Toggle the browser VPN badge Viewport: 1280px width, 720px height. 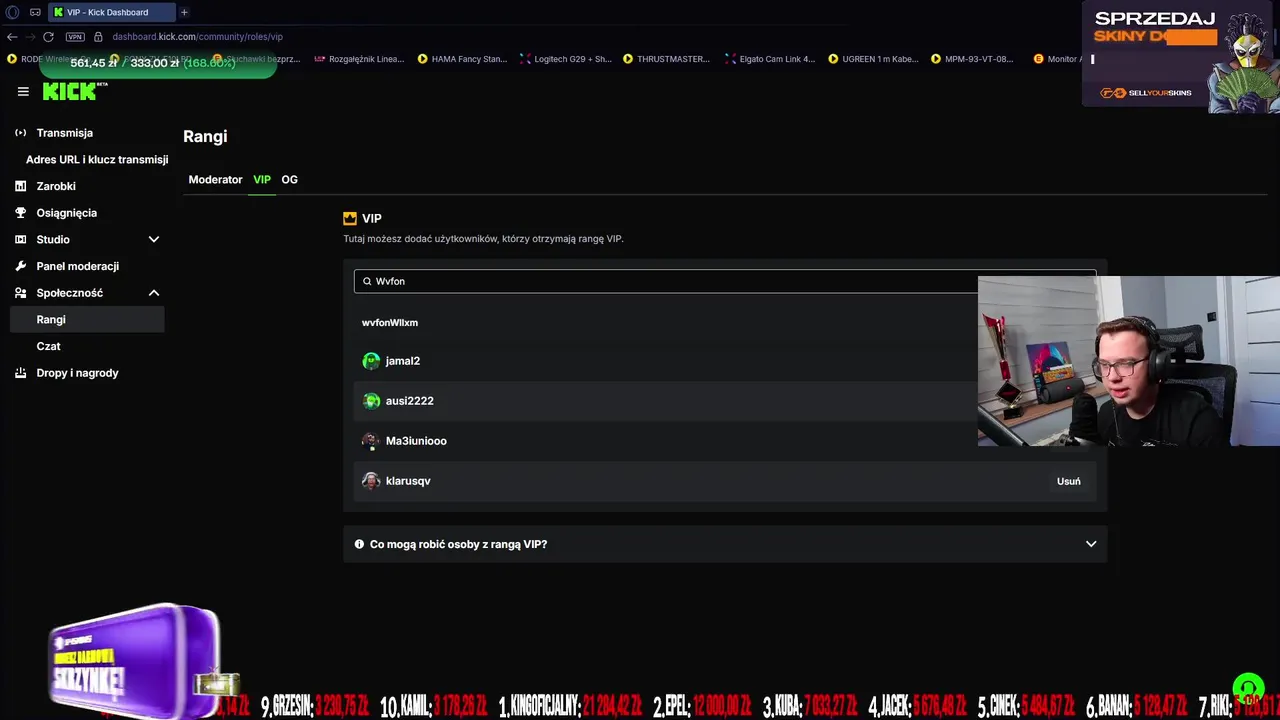pyautogui.click(x=75, y=37)
